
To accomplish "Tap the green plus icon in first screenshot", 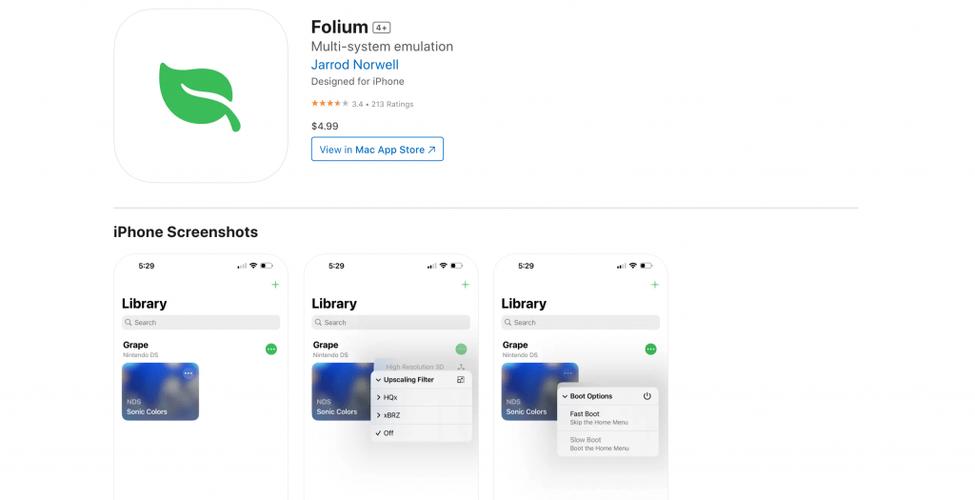I will (x=275, y=285).
